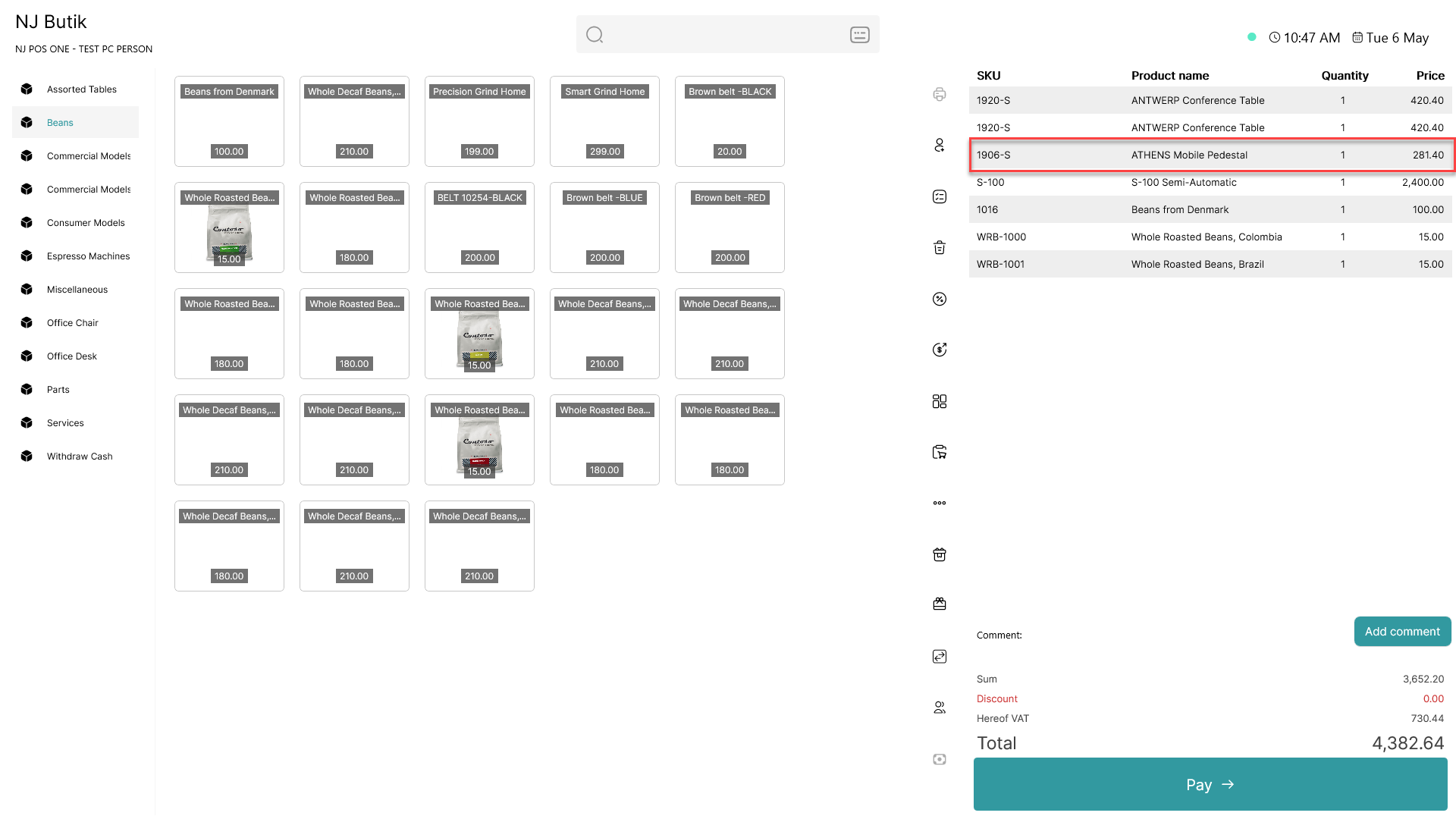Select the S-100 Semi-Automatic order line
This screenshot has height=819, width=1456.
click(1210, 182)
